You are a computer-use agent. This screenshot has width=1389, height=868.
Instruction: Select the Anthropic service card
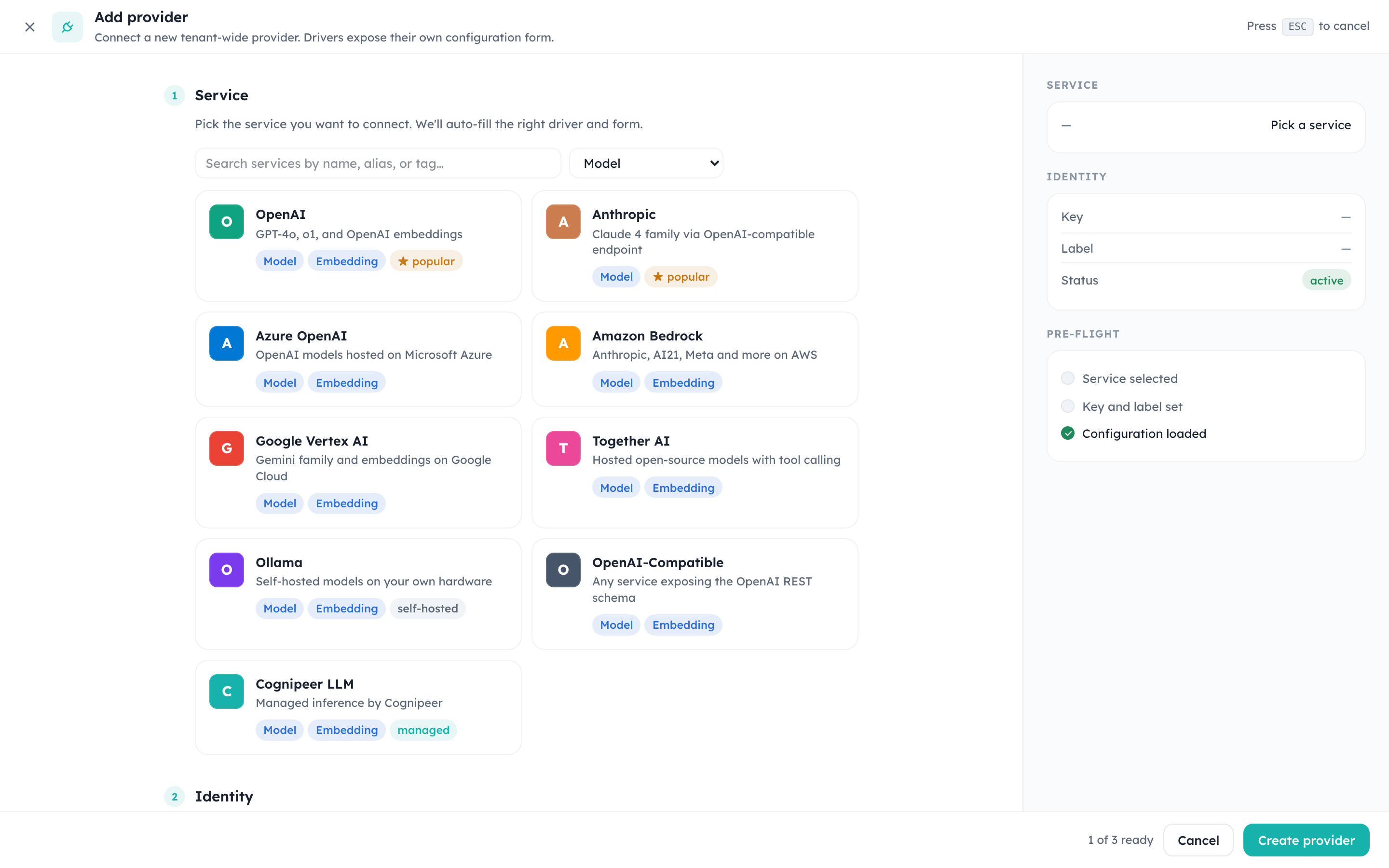click(x=694, y=246)
